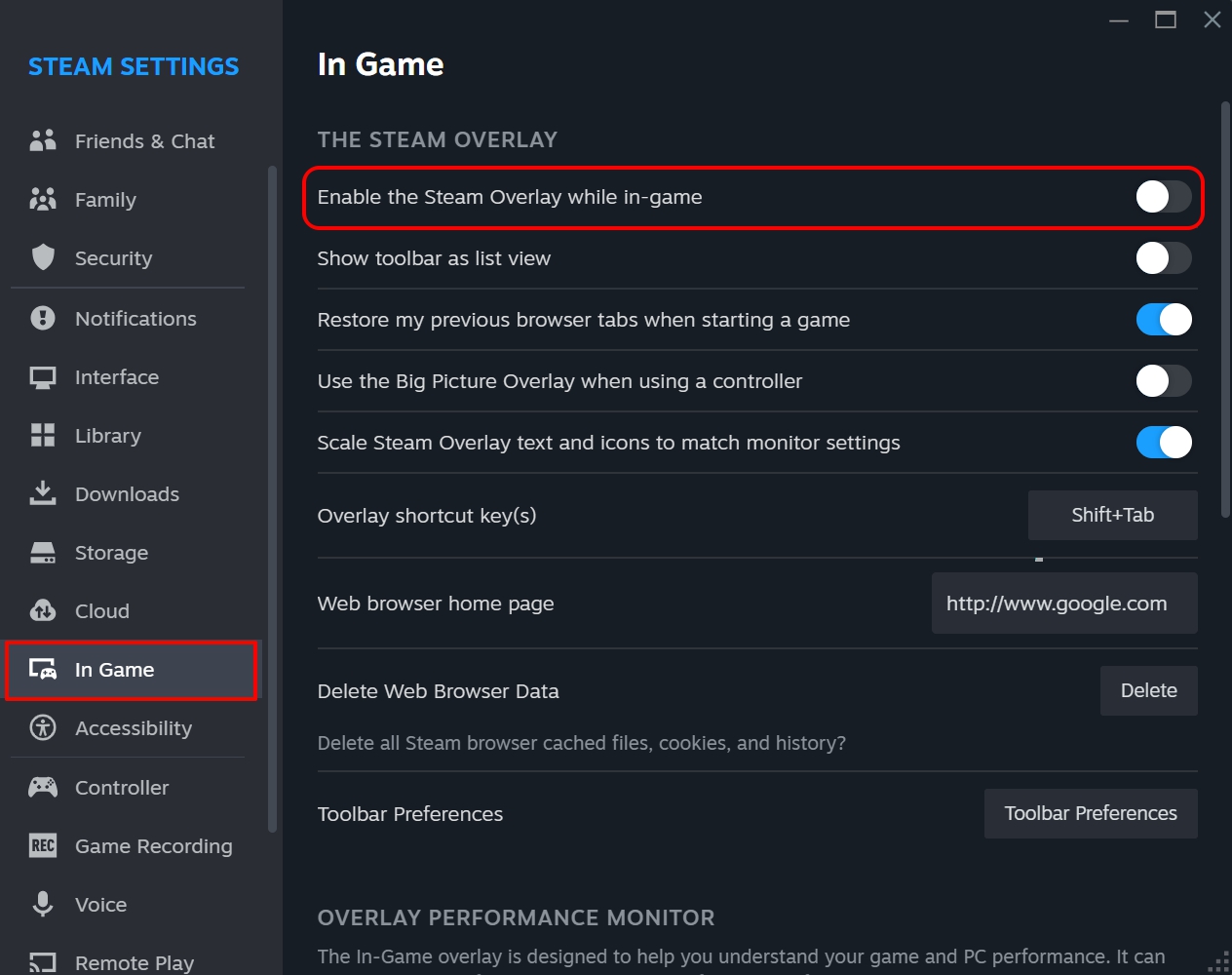Click the Delete button for web browser data
Image resolution: width=1232 pixels, height=975 pixels.
1148,690
